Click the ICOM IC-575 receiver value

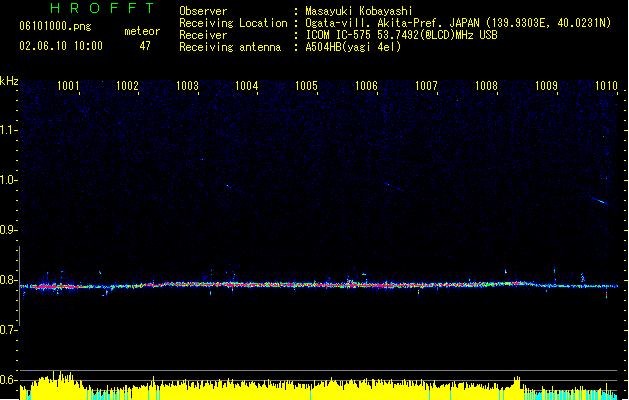401,35
